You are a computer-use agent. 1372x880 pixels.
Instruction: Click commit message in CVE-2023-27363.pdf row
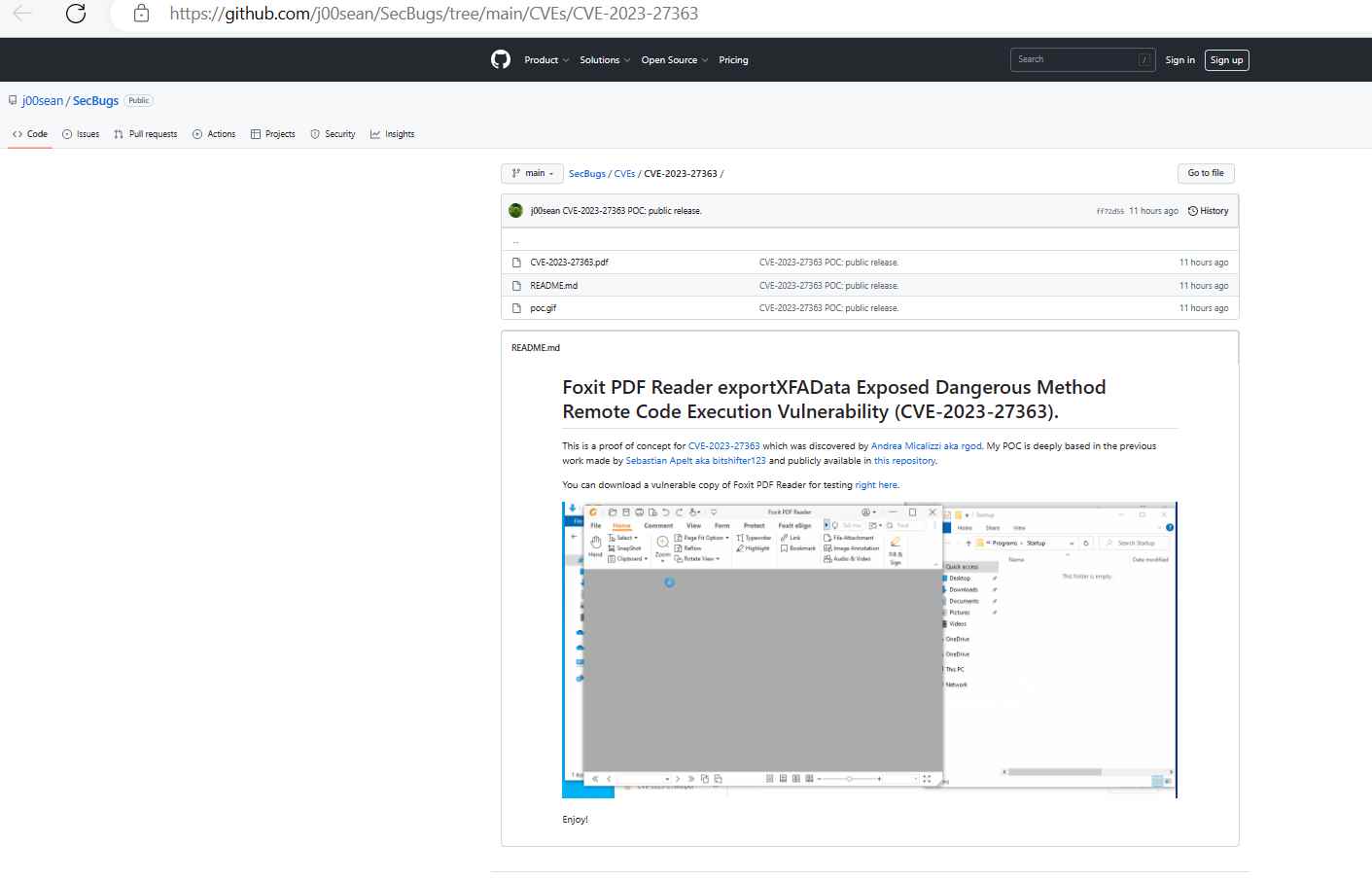click(x=828, y=263)
